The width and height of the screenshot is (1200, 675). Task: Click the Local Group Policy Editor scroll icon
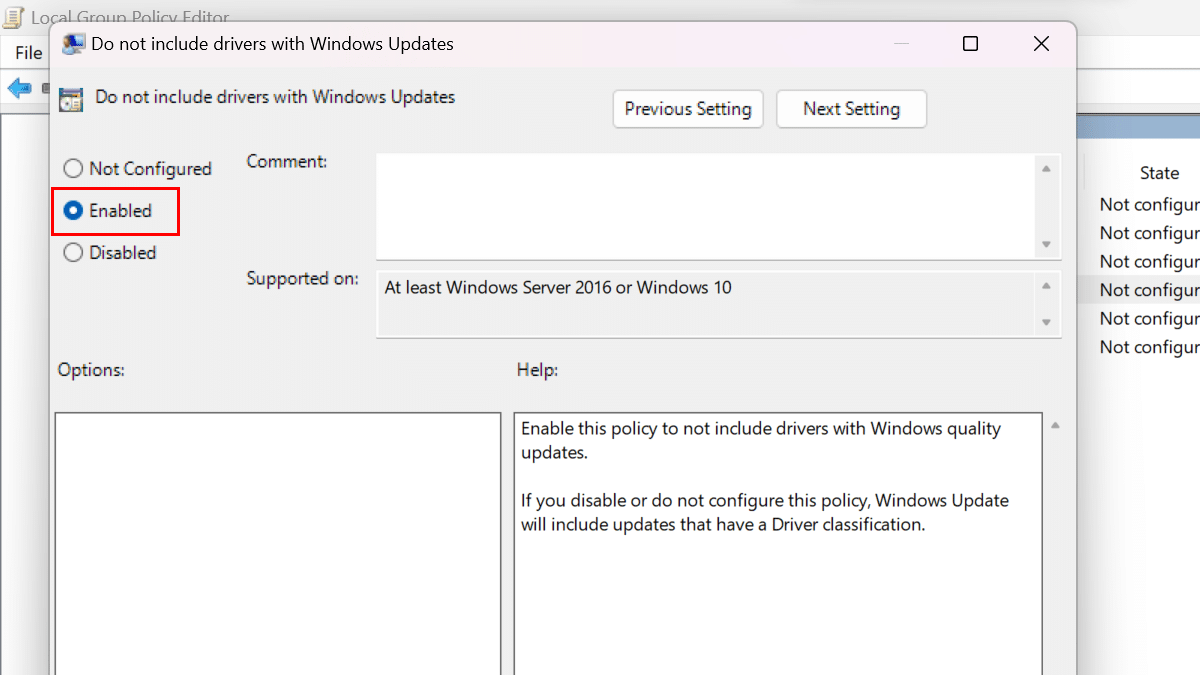[x=14, y=17]
